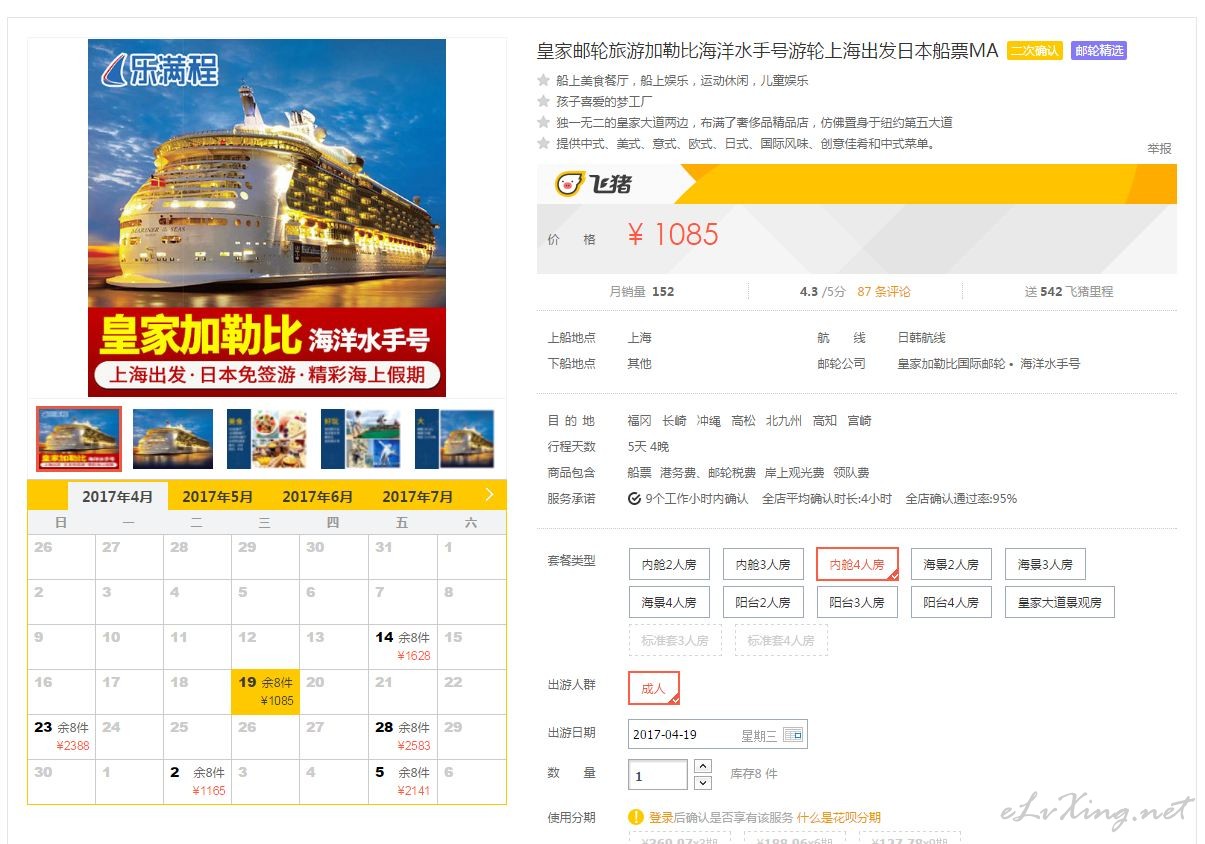Select the 海景4人房 package
1205x844 pixels.
pos(669,602)
